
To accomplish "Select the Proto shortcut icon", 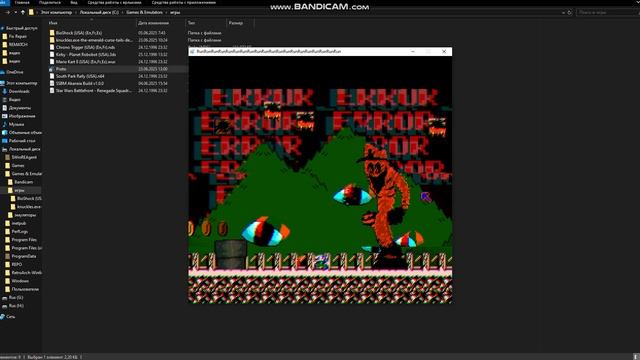I will pos(51,69).
